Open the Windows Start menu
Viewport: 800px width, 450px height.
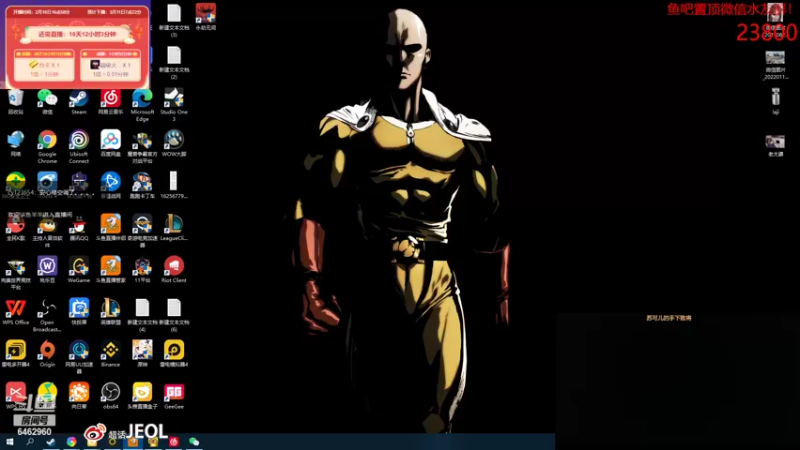click(x=10, y=442)
